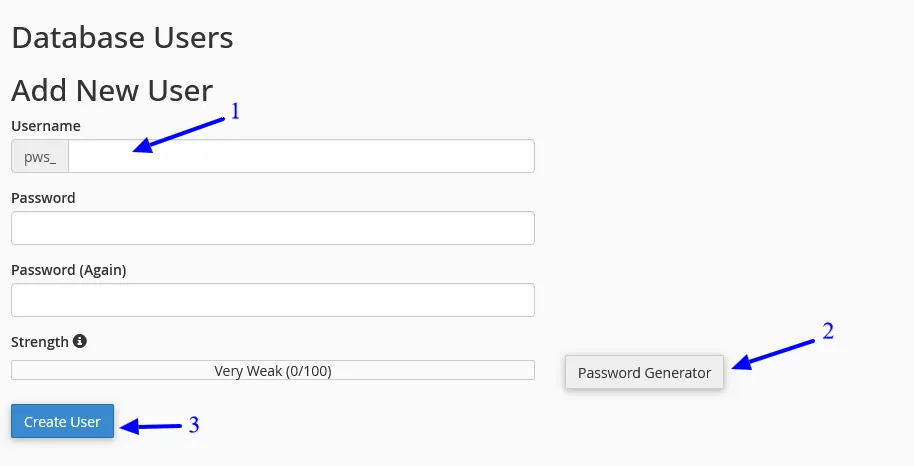
Task: Click the Very Weak strength meter bar
Action: [273, 370]
